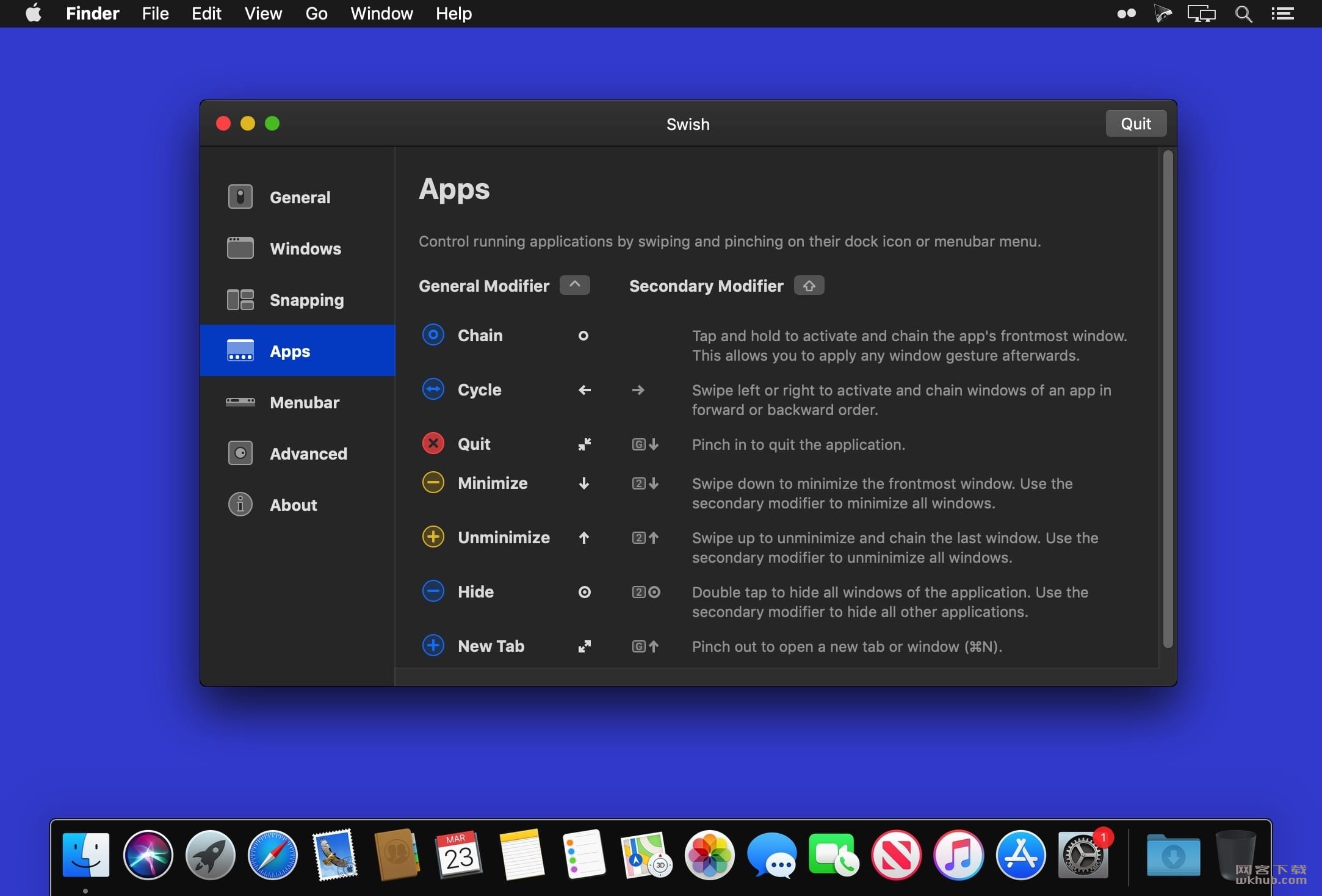This screenshot has height=896, width=1322.
Task: Open Messages from the Dock
Action: tap(771, 854)
